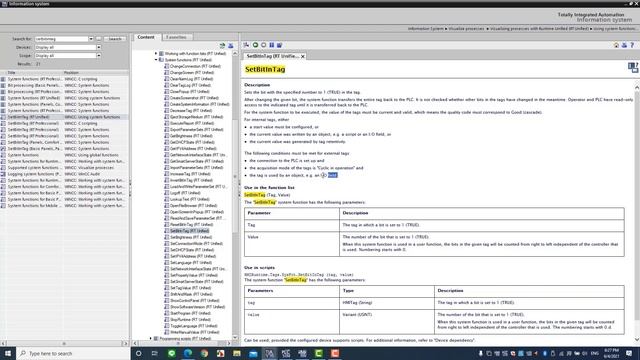Open SetTagValue (RT Unified) topic in tree

click(191, 288)
